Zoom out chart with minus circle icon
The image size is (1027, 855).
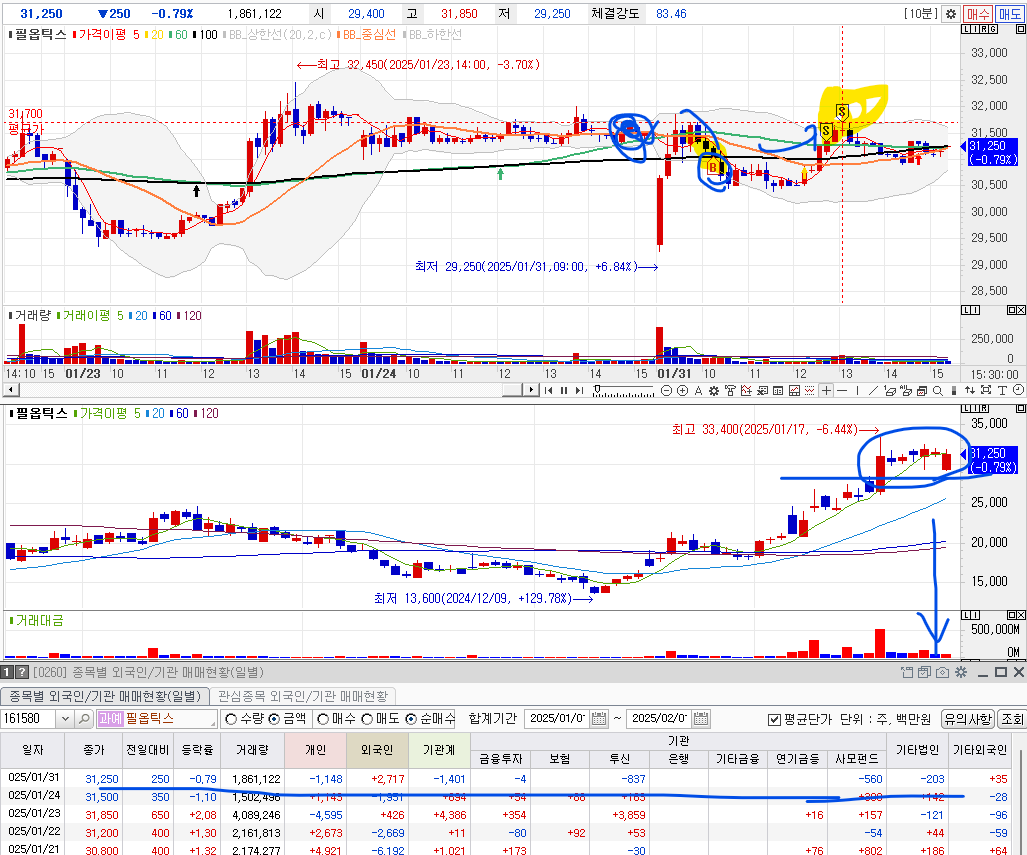(x=666, y=390)
